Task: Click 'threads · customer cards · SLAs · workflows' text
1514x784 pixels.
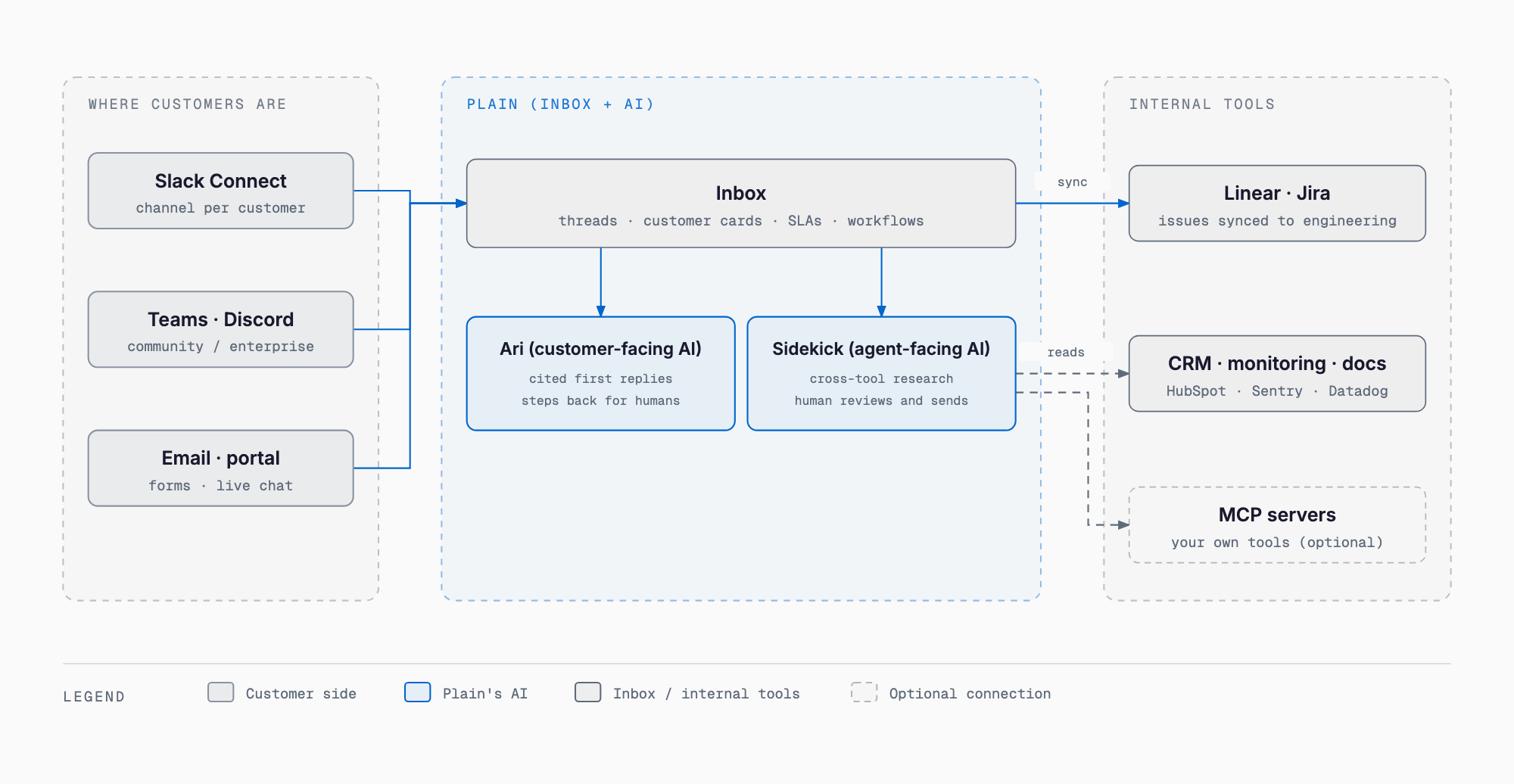Action: (741, 221)
